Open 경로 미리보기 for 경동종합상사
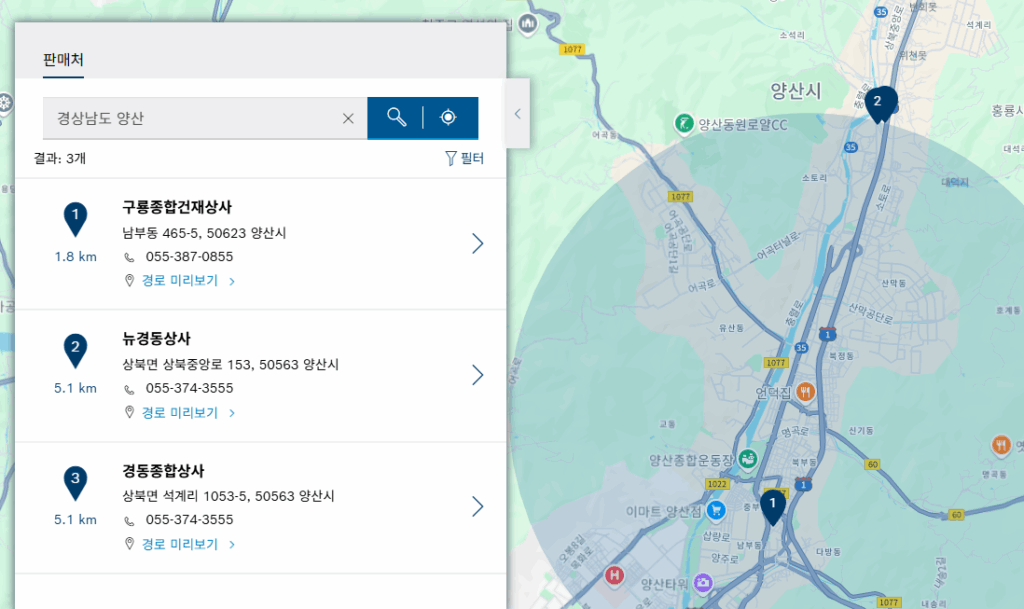 pyautogui.click(x=180, y=544)
